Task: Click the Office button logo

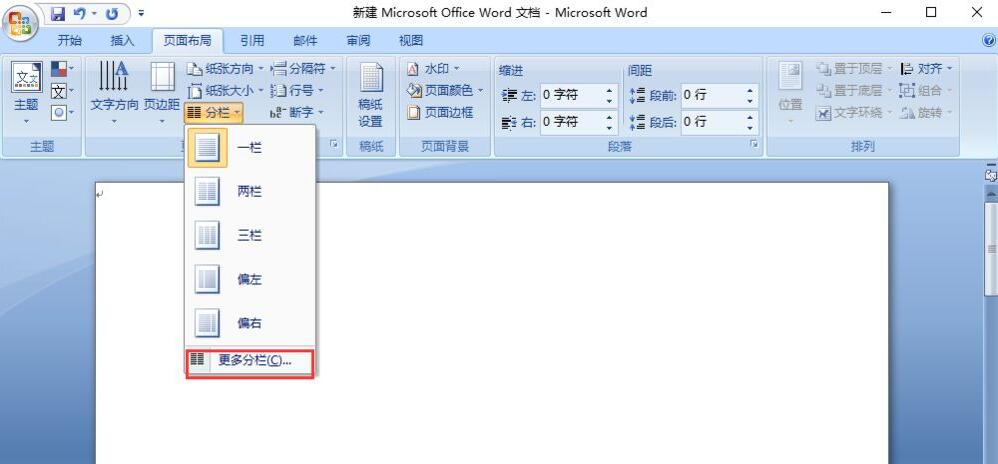Action: [x=20, y=22]
